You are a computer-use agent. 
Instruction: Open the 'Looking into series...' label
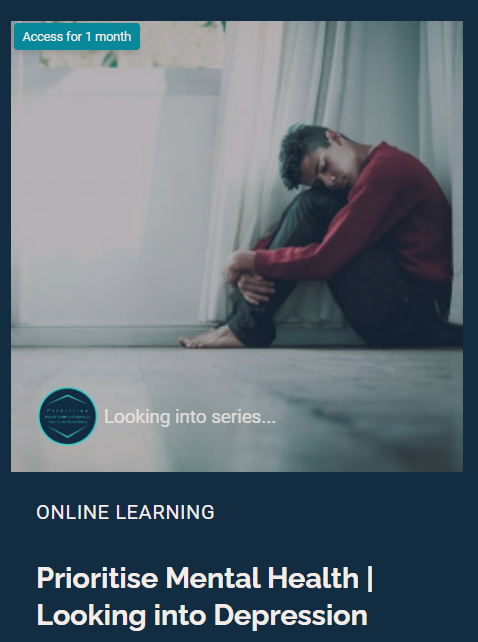pyautogui.click(x=190, y=417)
